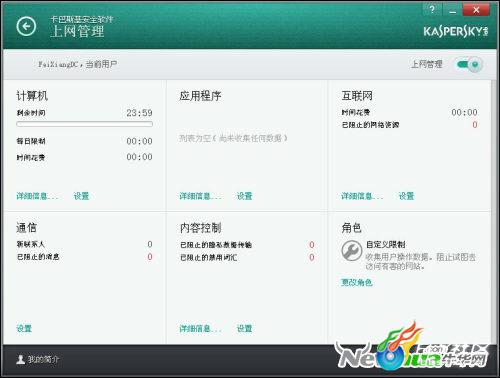Image resolution: width=500 pixels, height=378 pixels.
Task: Click the 更改角色 link
Action: tap(356, 283)
